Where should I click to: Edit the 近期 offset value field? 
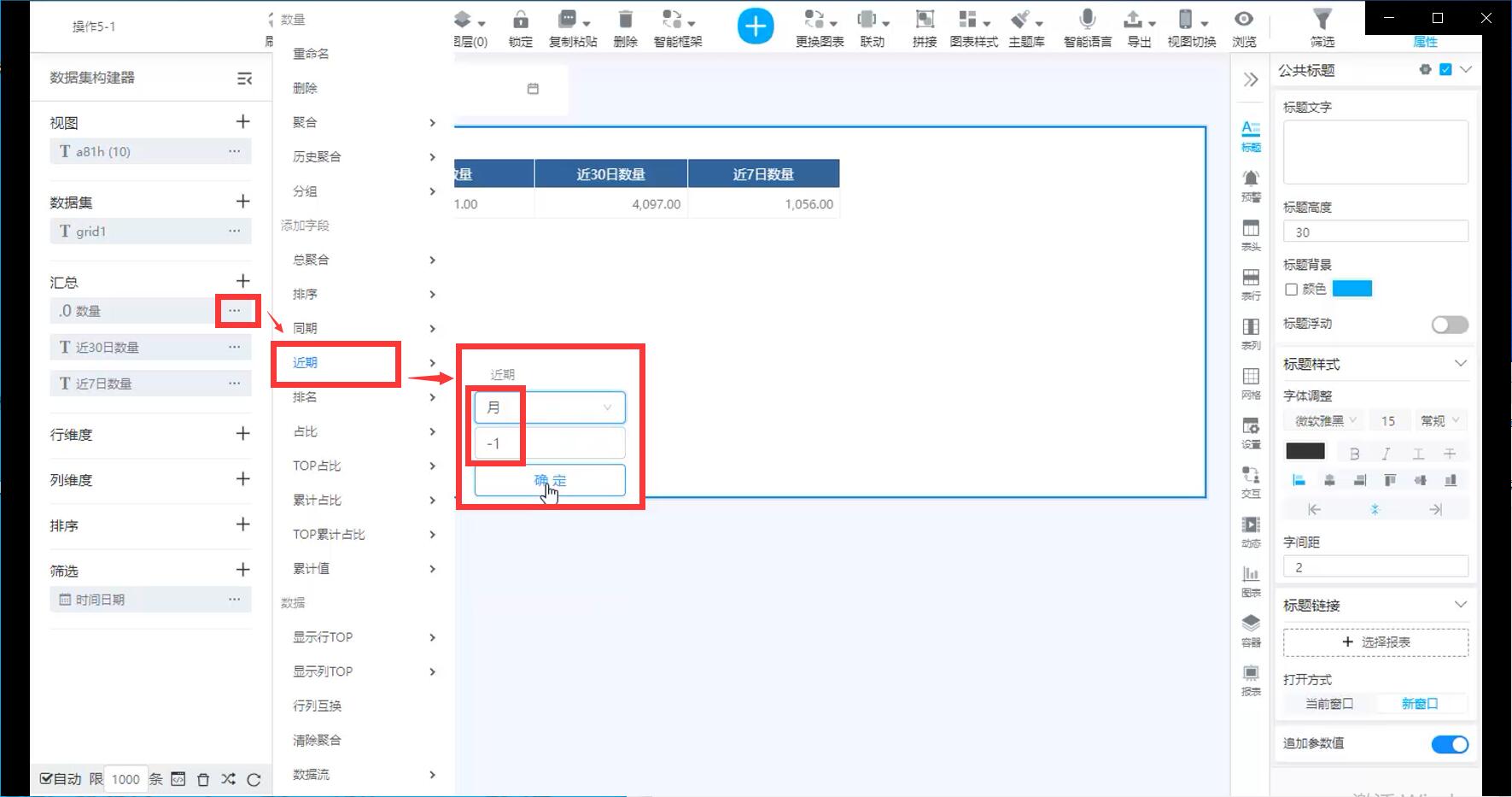[550, 443]
